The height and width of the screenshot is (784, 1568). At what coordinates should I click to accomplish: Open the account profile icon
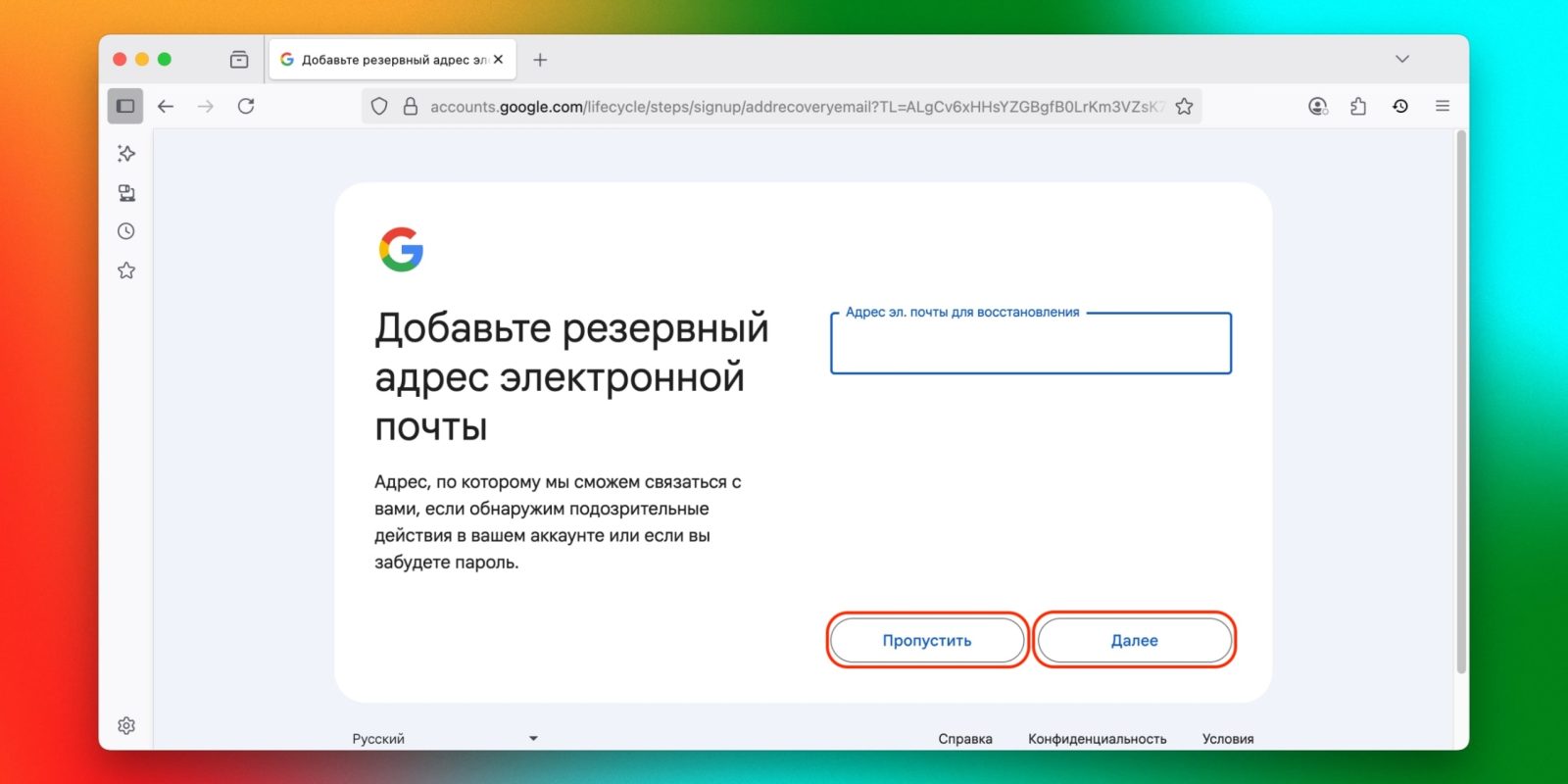tap(1318, 106)
